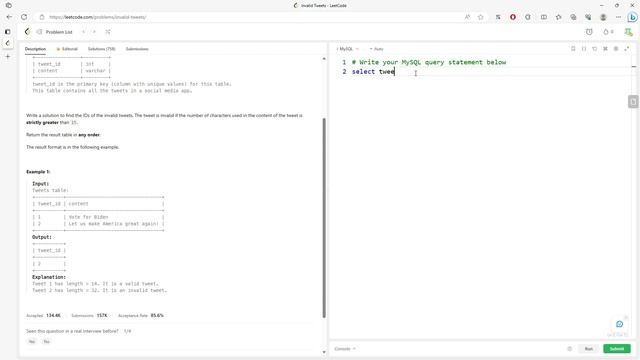640x360 pixels.
Task: Answer No to interview question
Action: [x=47, y=342]
